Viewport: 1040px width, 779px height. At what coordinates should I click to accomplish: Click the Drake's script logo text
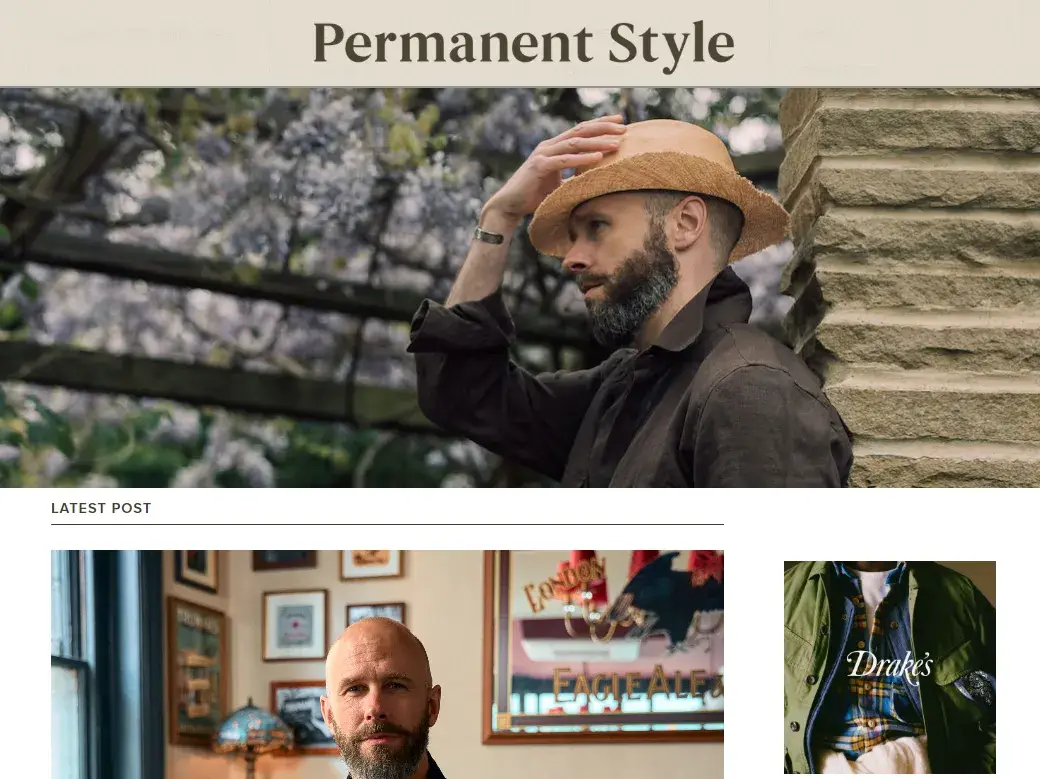point(889,666)
